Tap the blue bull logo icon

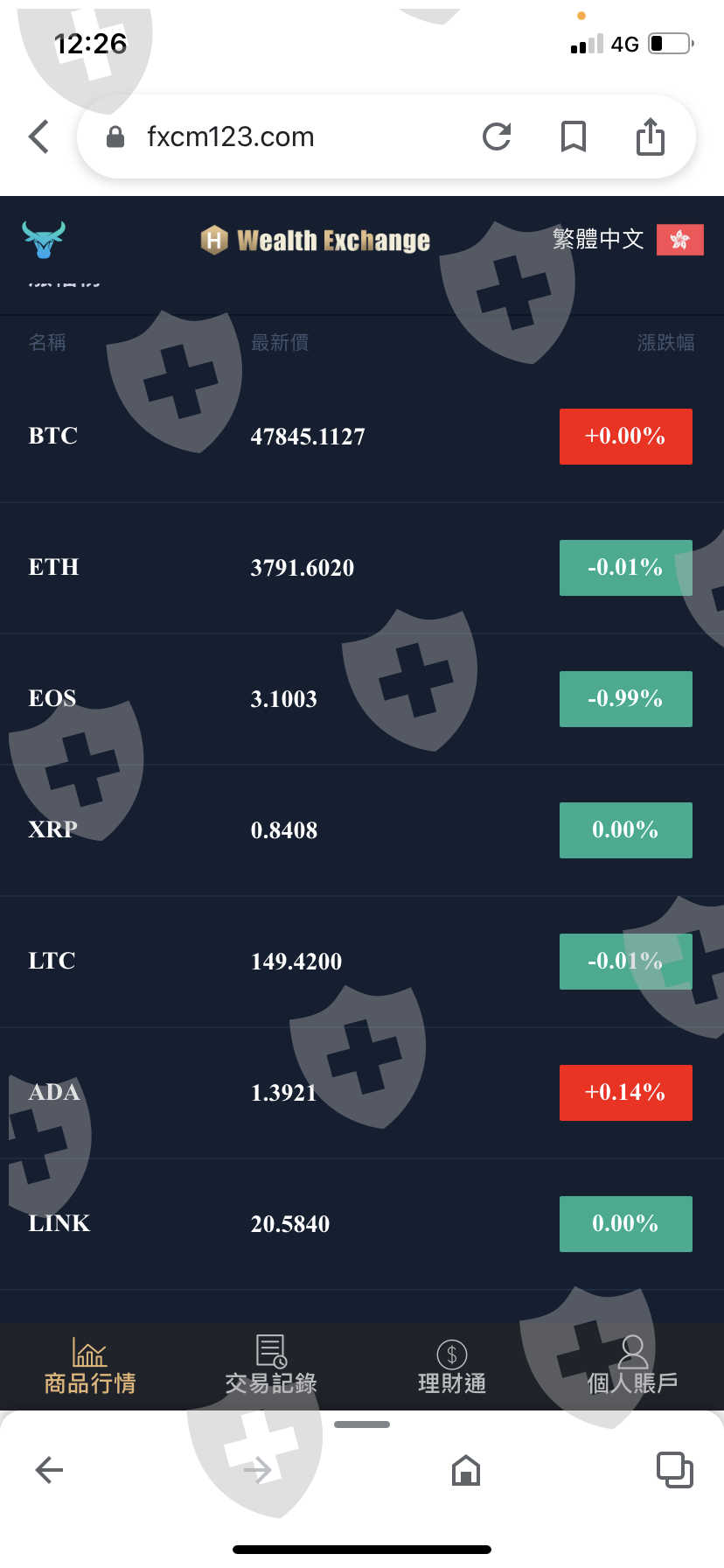point(44,239)
